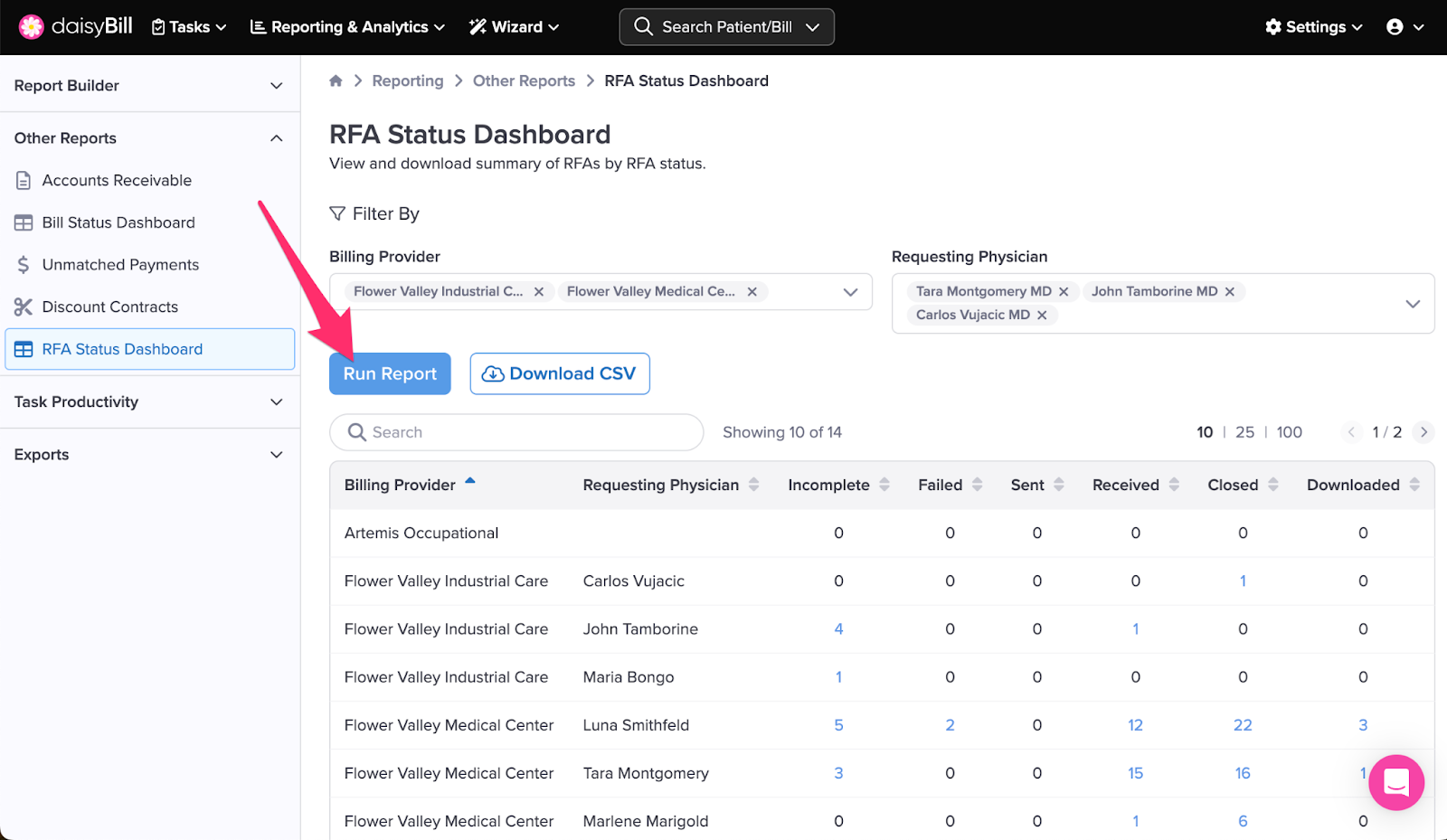Show 25 rows per page

tap(1244, 432)
